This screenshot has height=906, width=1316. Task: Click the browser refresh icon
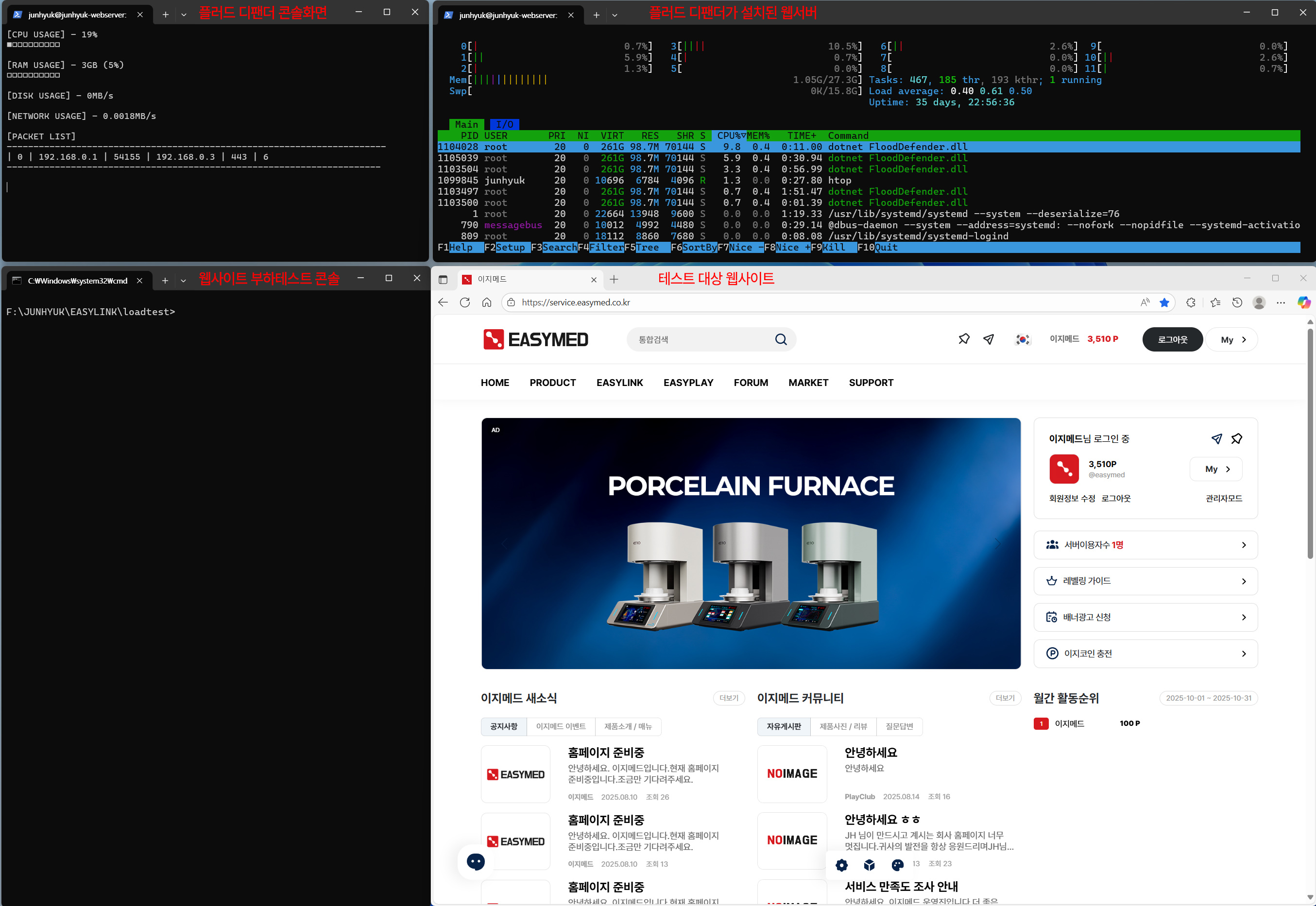(464, 302)
